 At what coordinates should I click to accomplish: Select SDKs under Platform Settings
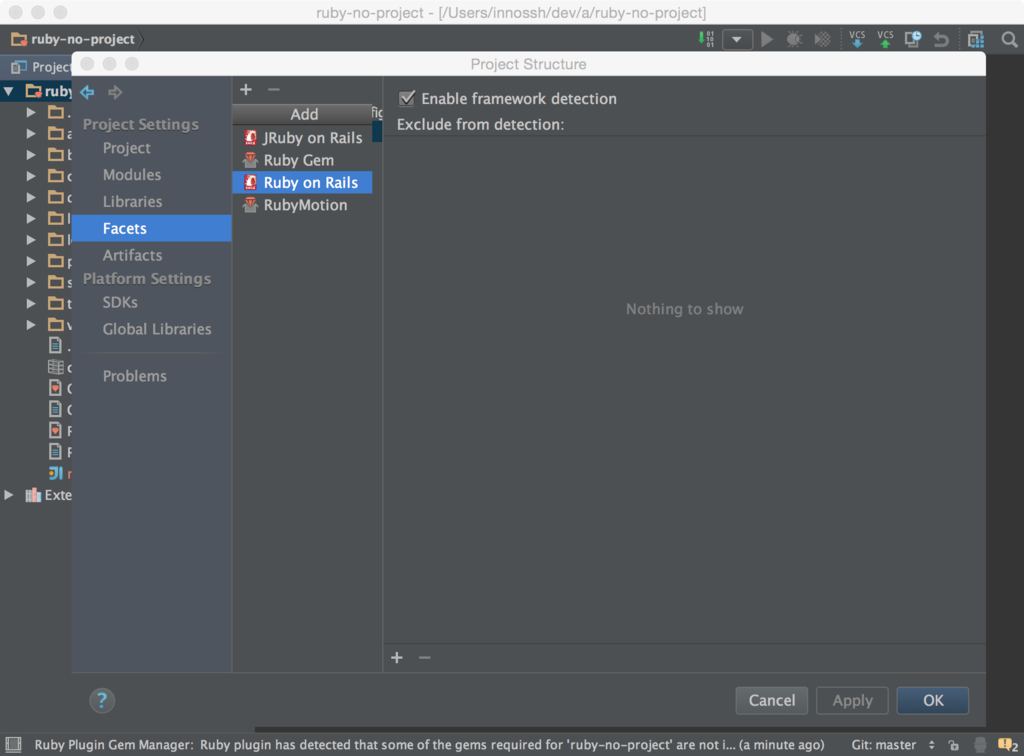(x=120, y=302)
